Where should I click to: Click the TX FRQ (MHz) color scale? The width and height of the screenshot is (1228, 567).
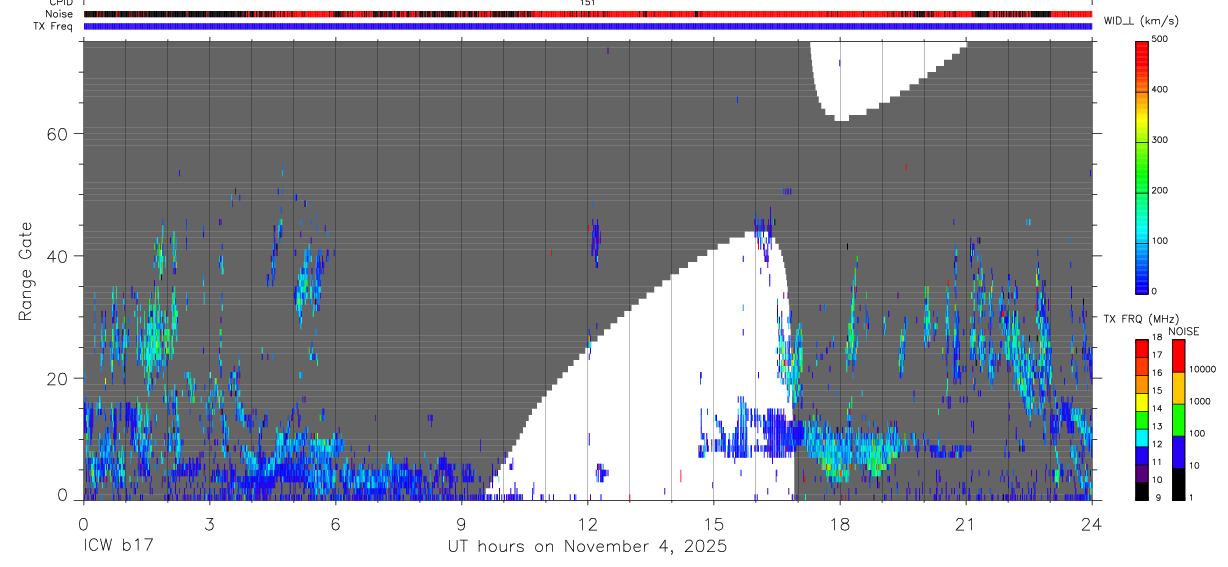point(1142,419)
